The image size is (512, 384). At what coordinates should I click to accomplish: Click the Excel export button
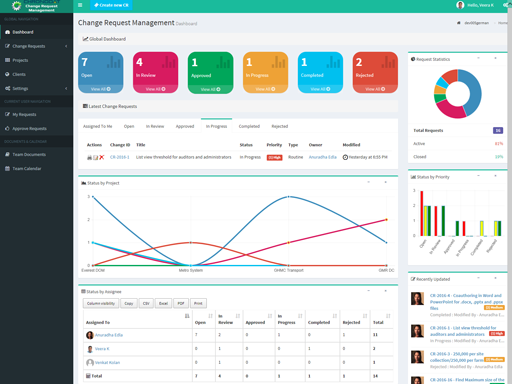click(163, 303)
